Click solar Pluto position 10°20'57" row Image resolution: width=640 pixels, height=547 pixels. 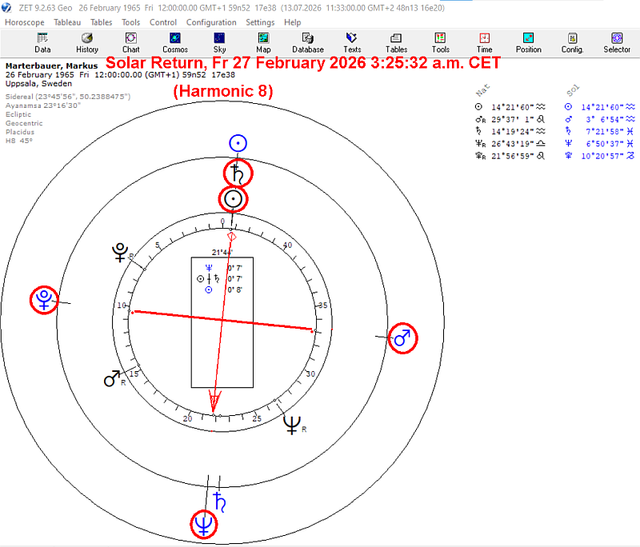[x=600, y=156]
